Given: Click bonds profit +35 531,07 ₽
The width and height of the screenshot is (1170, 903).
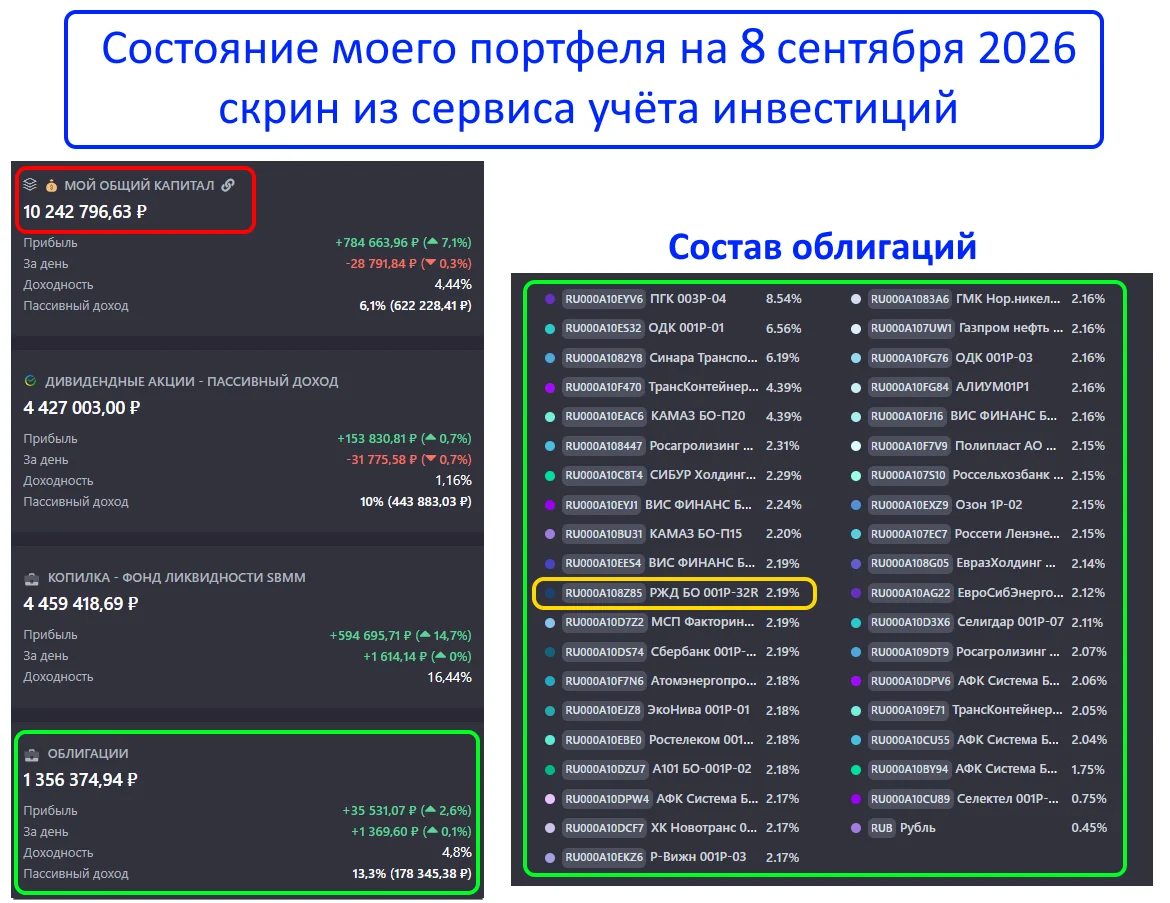Looking at the screenshot, I should tap(379, 810).
